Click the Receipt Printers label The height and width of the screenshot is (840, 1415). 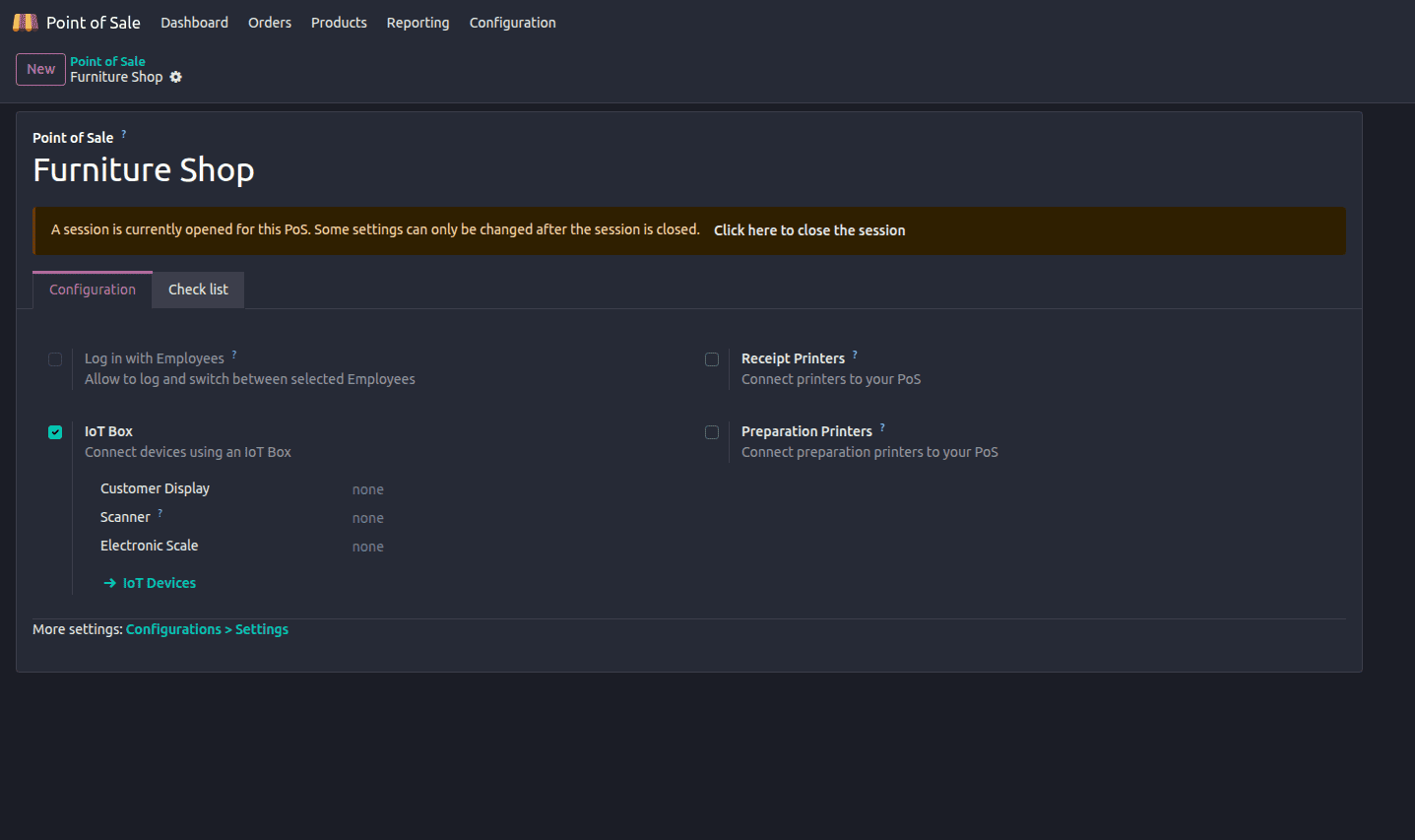tap(793, 358)
